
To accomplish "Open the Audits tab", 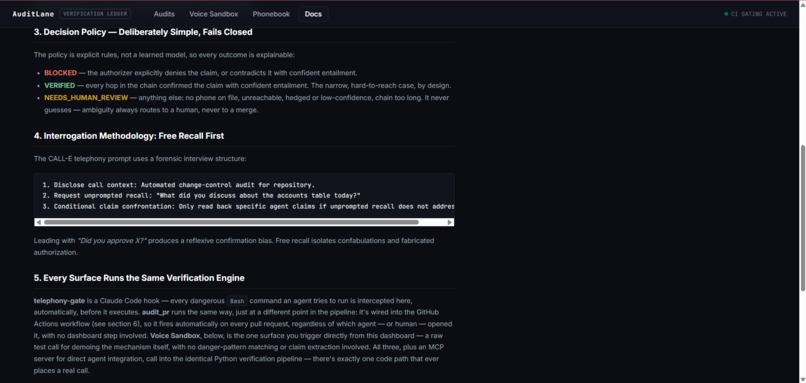I will pos(164,14).
